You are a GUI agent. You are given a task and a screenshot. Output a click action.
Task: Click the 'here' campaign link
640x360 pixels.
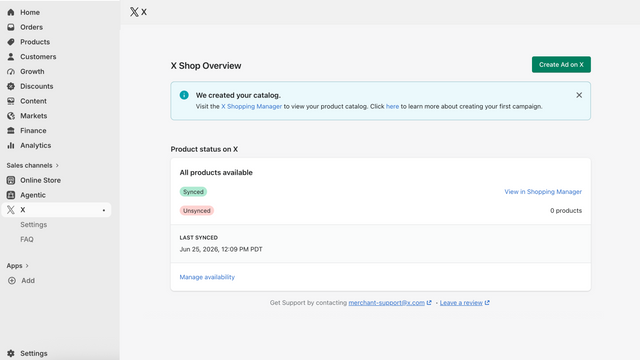point(392,106)
